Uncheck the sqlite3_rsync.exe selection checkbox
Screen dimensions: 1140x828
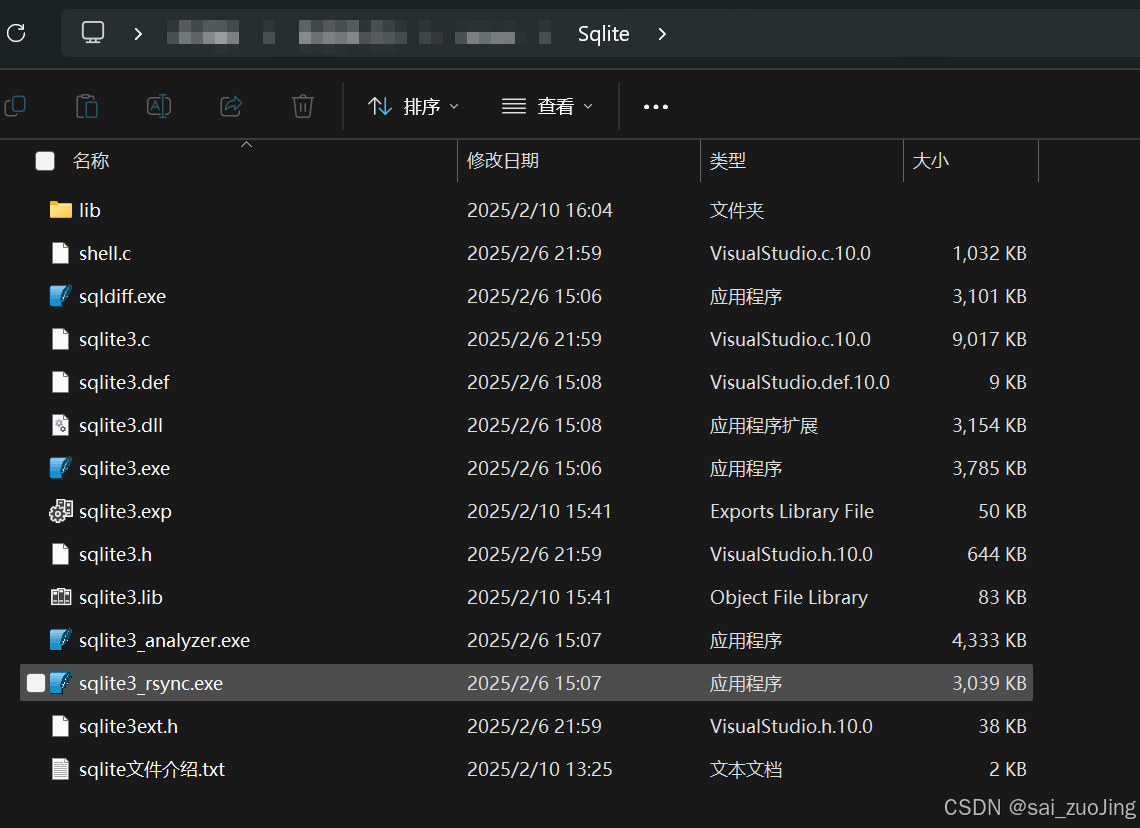[36, 682]
